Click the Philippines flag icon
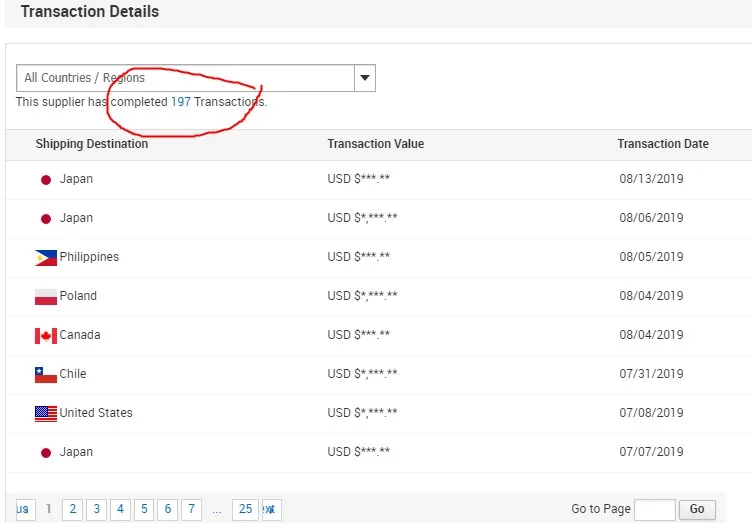The width and height of the screenshot is (752, 523). (45, 258)
